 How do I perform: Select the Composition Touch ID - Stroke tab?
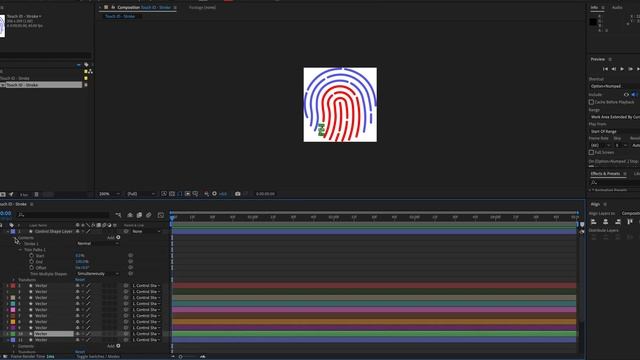pos(141,7)
